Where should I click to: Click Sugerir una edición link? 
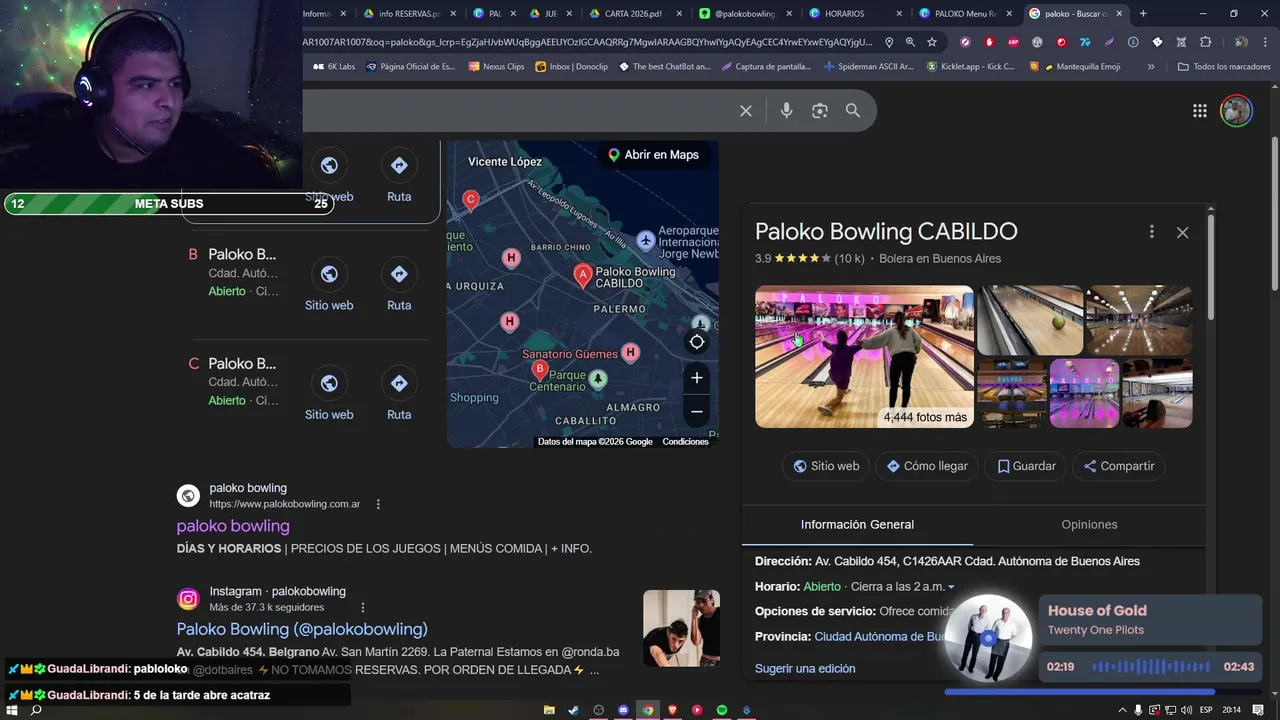pos(805,668)
